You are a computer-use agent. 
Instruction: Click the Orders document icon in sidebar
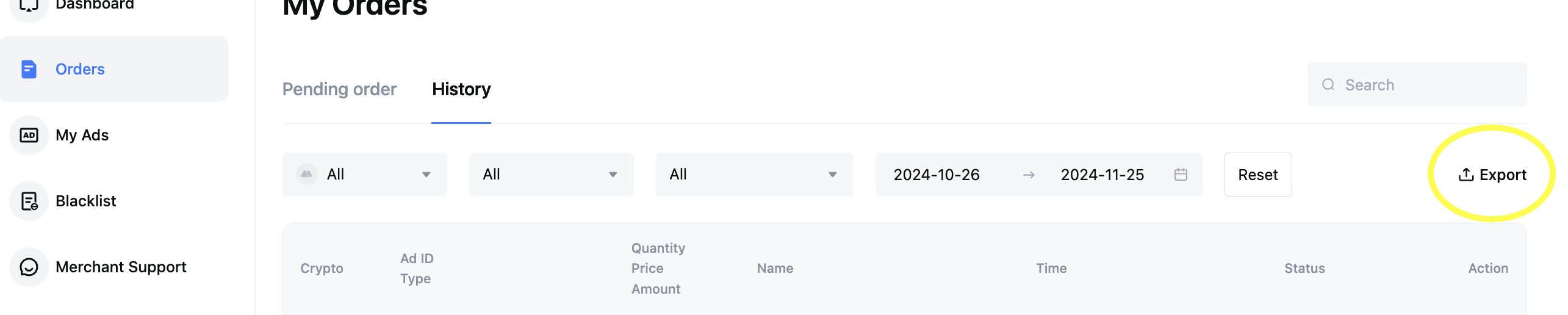point(29,69)
